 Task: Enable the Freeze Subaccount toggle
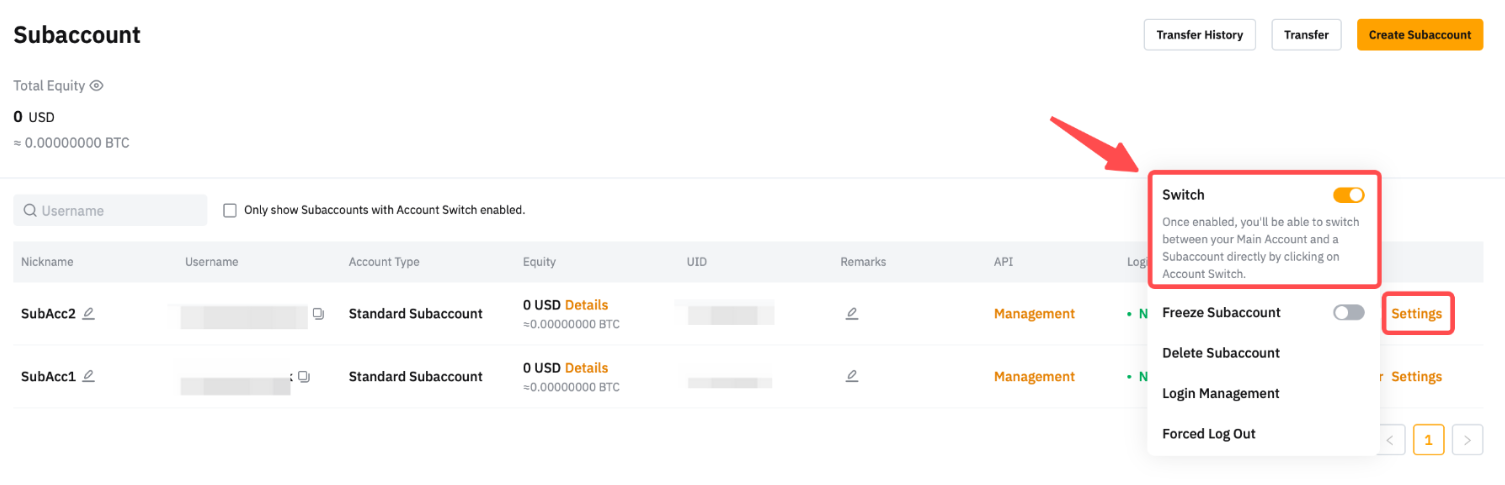point(1348,312)
